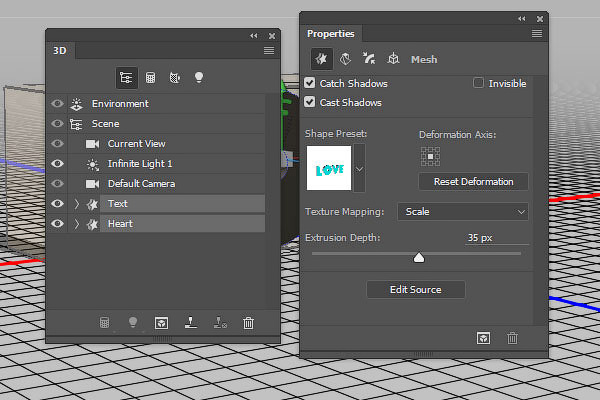Image resolution: width=600 pixels, height=400 pixels.
Task: Toggle visibility of Scene
Action: click(x=57, y=124)
